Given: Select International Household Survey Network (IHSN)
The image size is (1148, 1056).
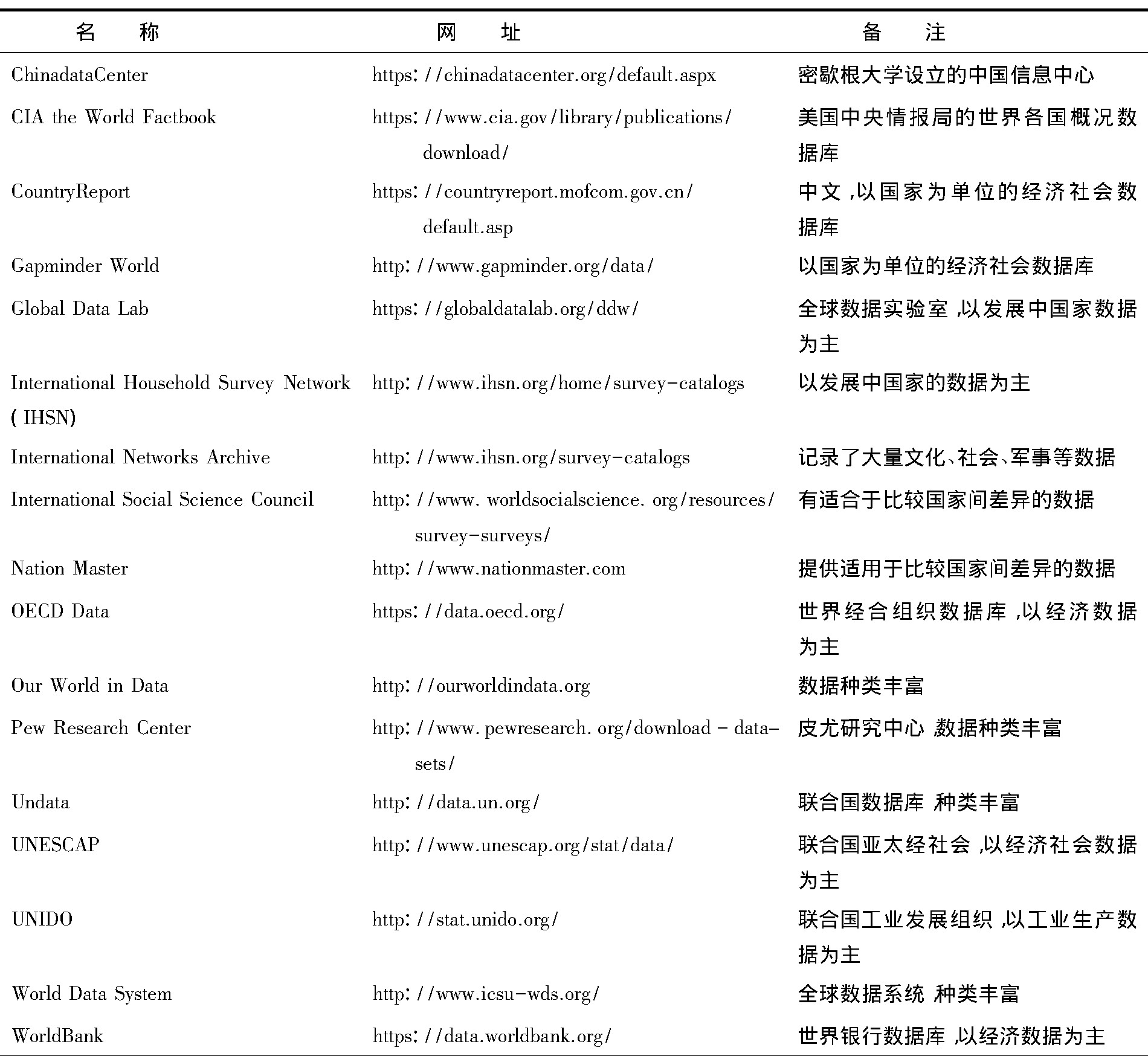Looking at the screenshot, I should pos(181,400).
